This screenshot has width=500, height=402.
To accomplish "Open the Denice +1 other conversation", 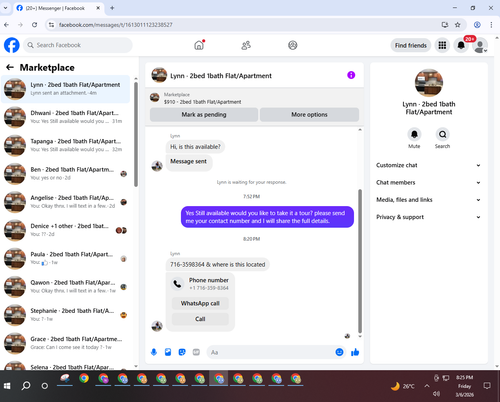I will 66,230.
